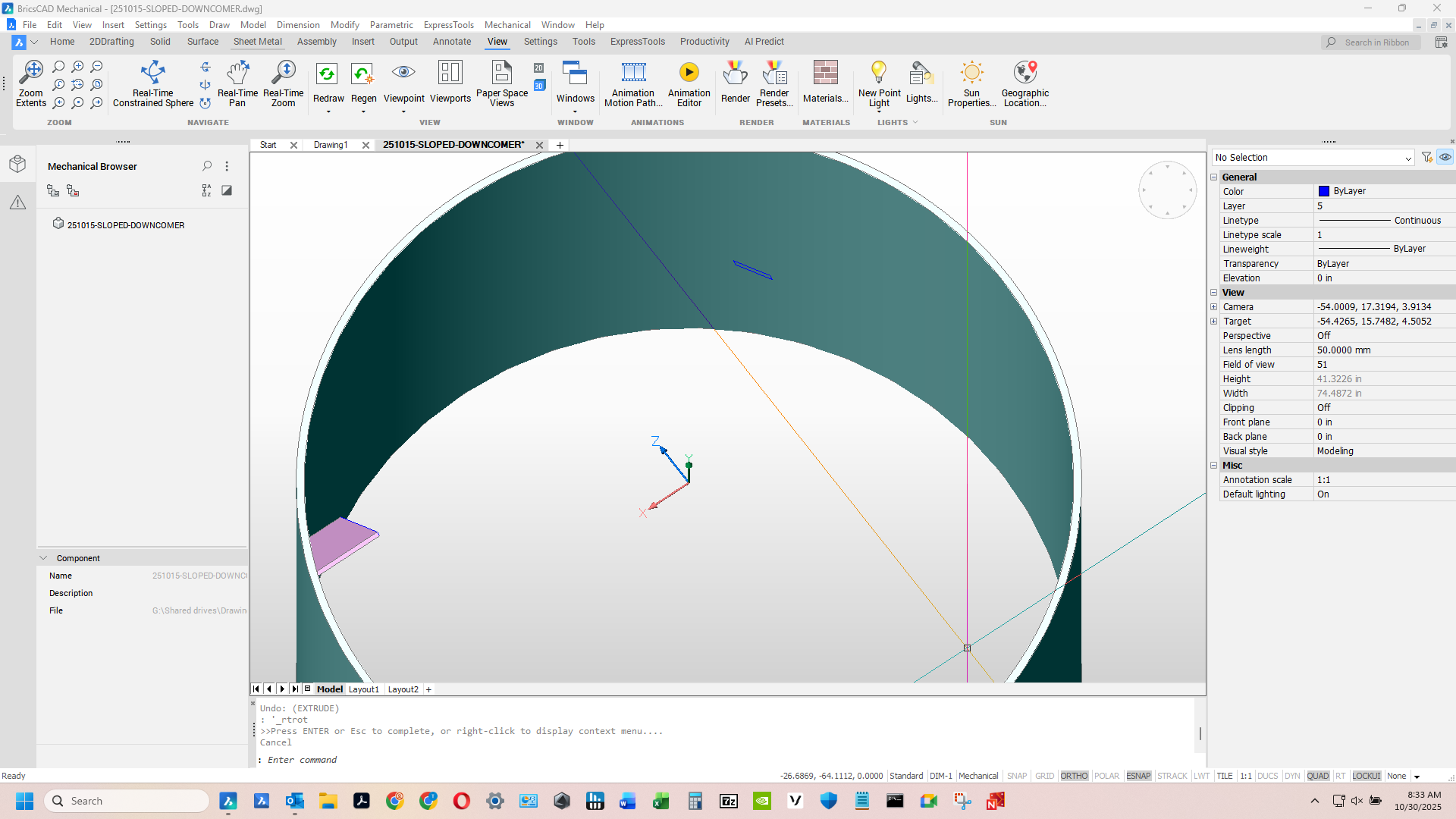1456x819 pixels.
Task: Collapse the General properties section
Action: tap(1213, 177)
